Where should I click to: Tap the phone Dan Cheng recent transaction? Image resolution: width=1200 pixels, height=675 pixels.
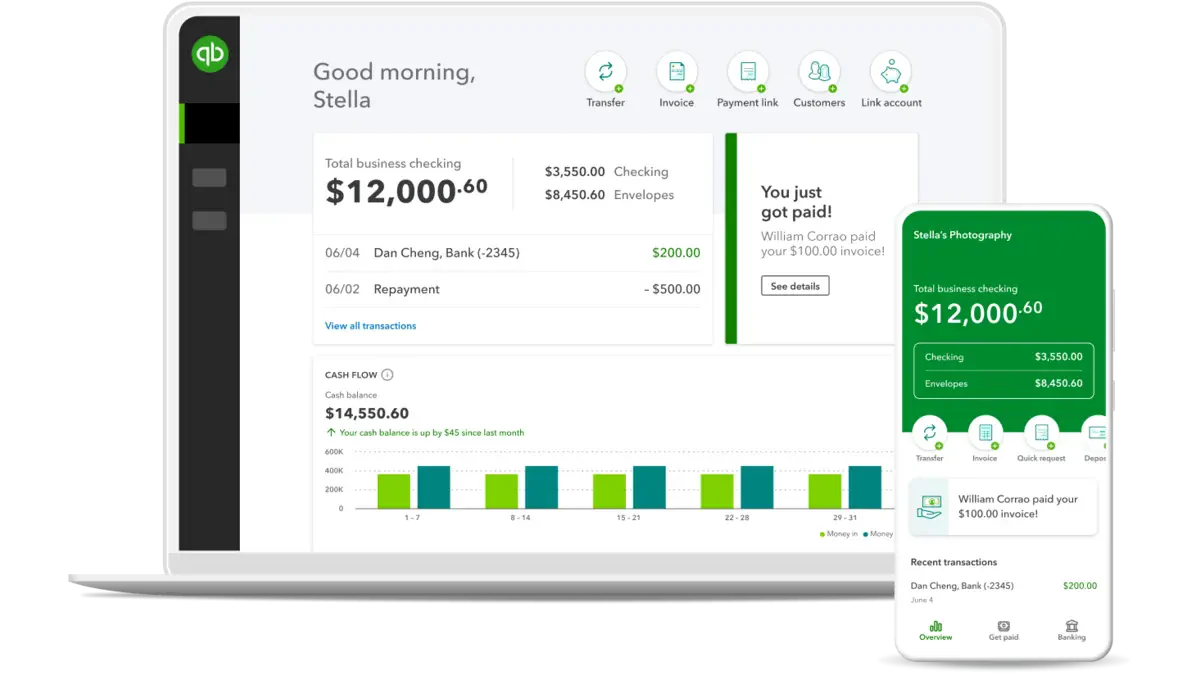[x=1004, y=591]
